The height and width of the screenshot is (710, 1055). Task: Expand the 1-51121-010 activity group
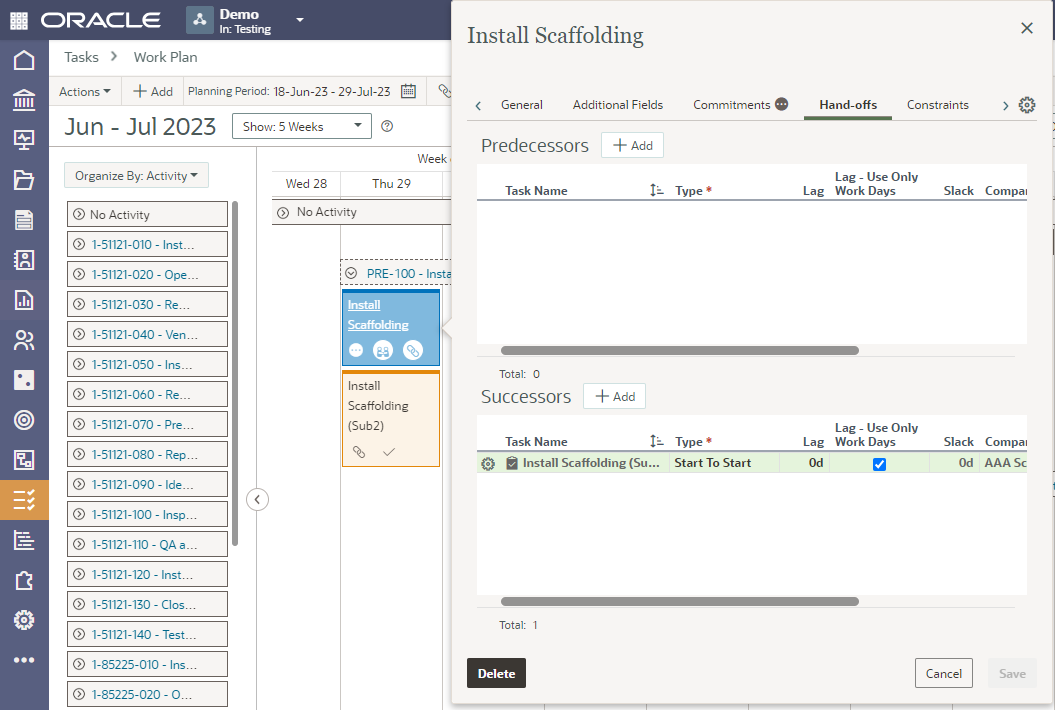pyautogui.click(x=79, y=244)
